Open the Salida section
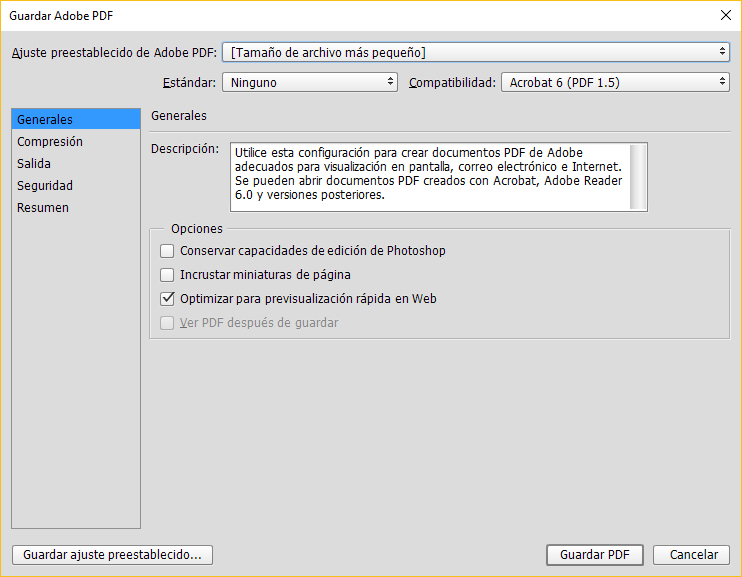 [x=76, y=163]
